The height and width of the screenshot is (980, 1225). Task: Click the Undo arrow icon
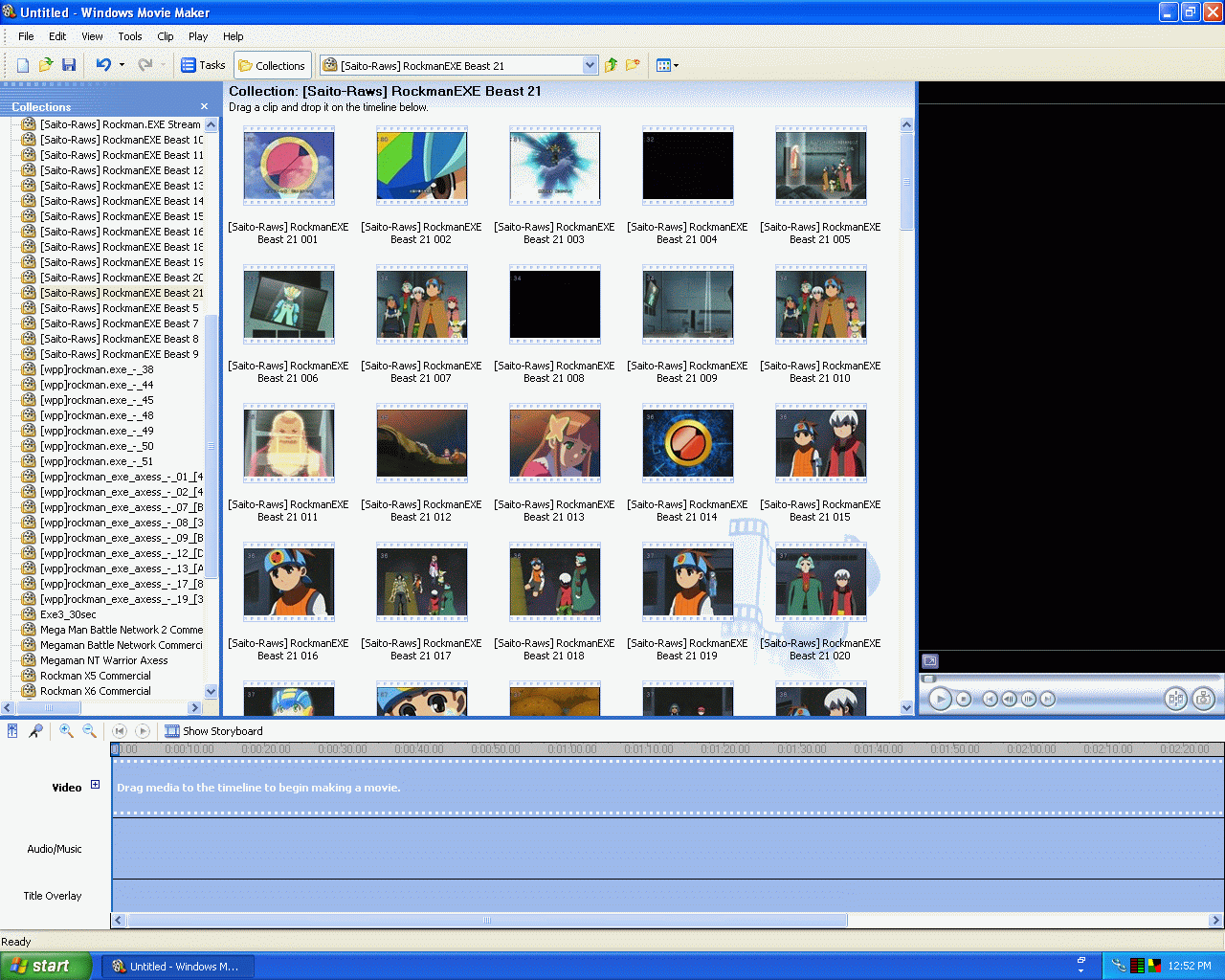pos(103,65)
